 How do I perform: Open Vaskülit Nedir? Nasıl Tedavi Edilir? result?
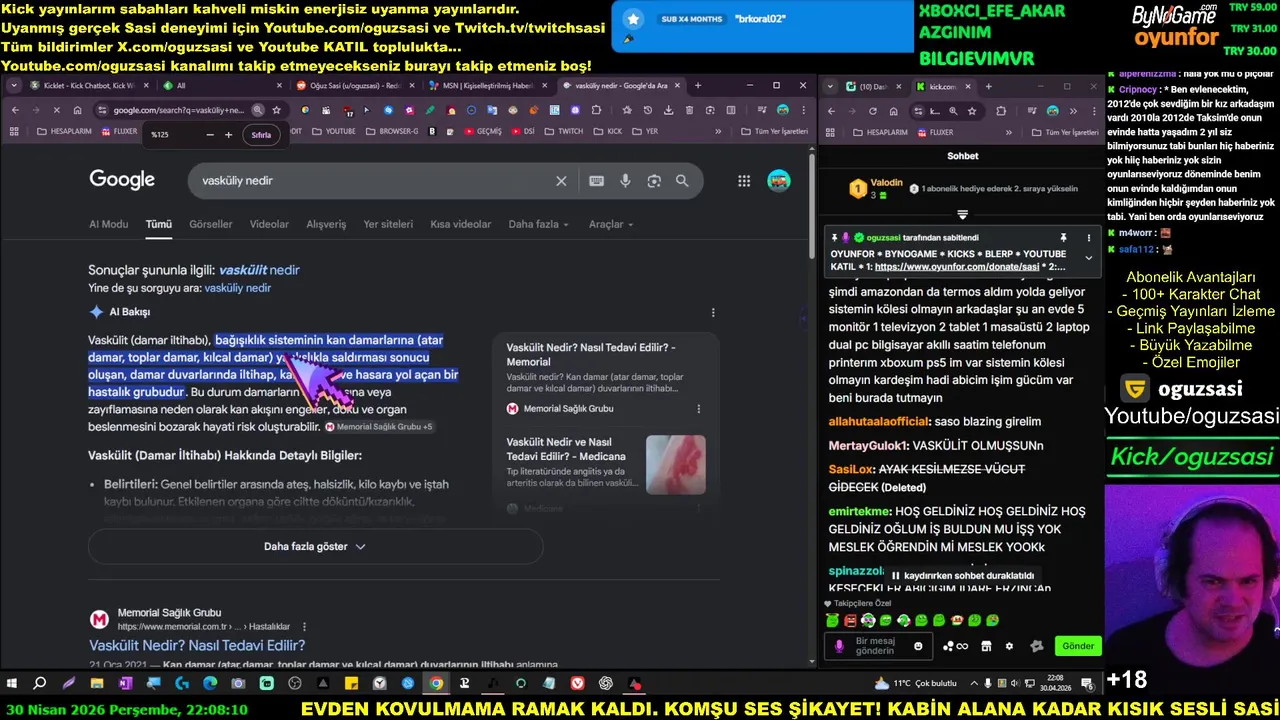tap(197, 646)
